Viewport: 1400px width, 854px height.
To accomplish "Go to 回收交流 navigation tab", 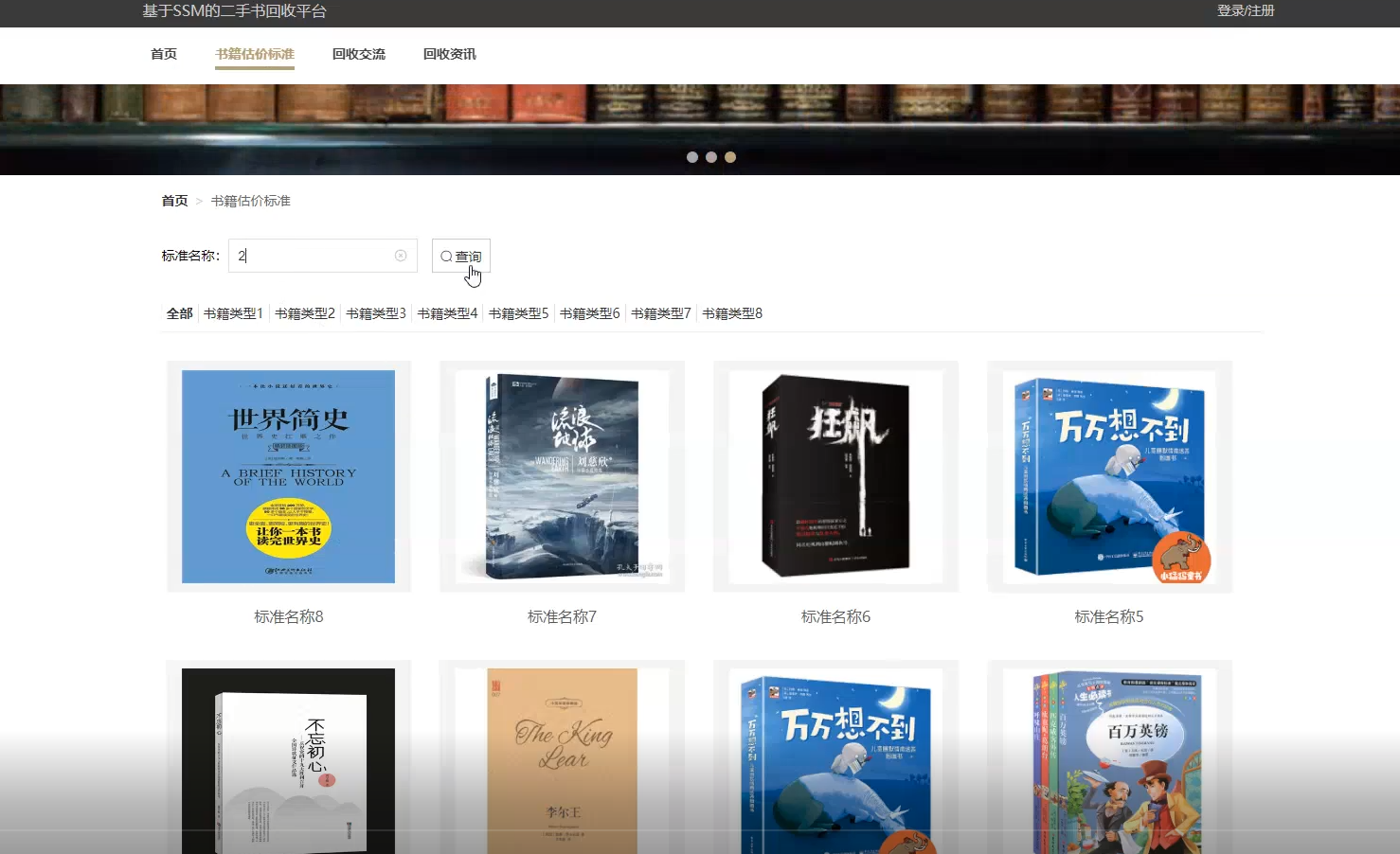I will [359, 54].
